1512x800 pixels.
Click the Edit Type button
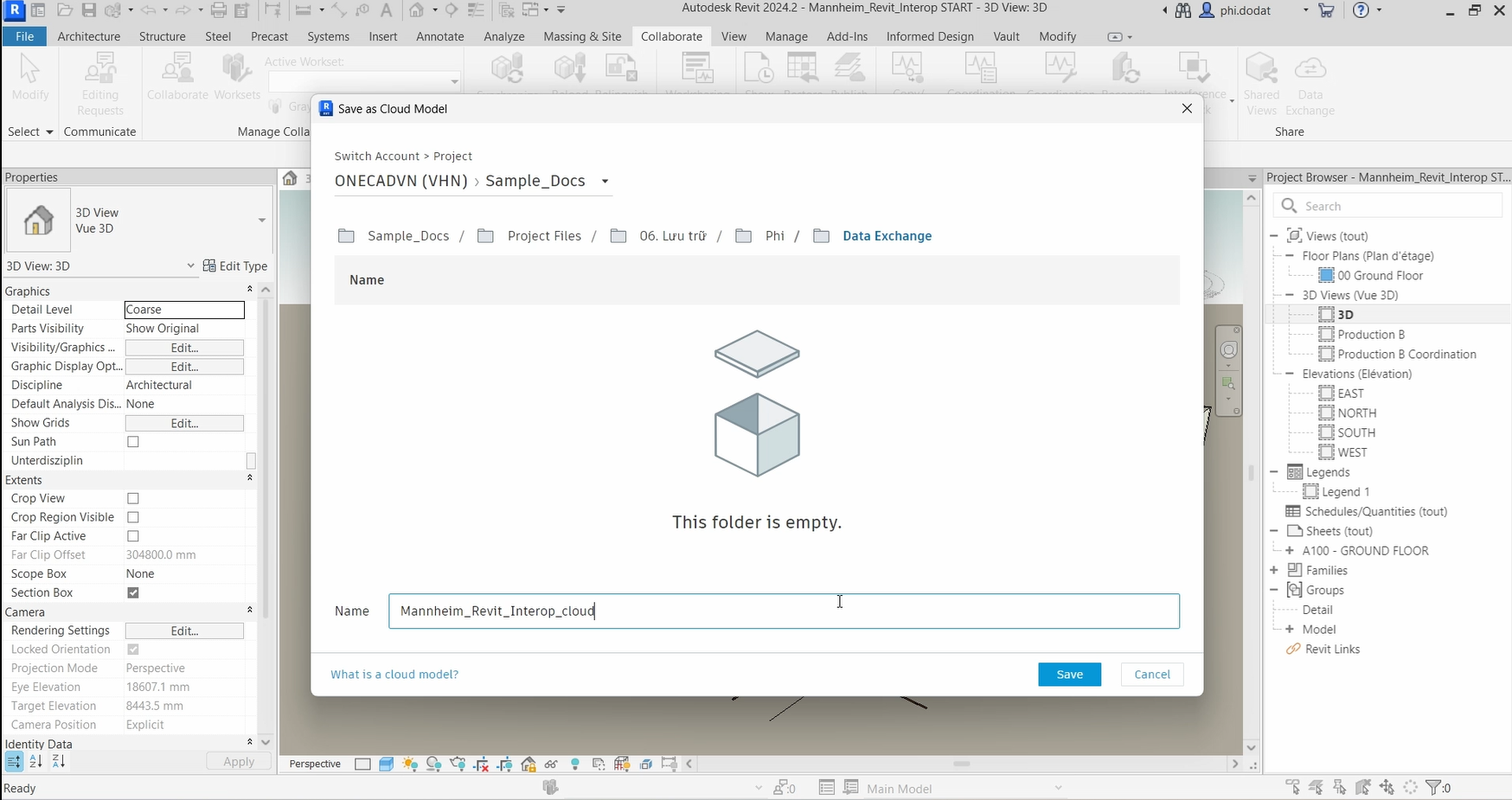click(x=235, y=266)
